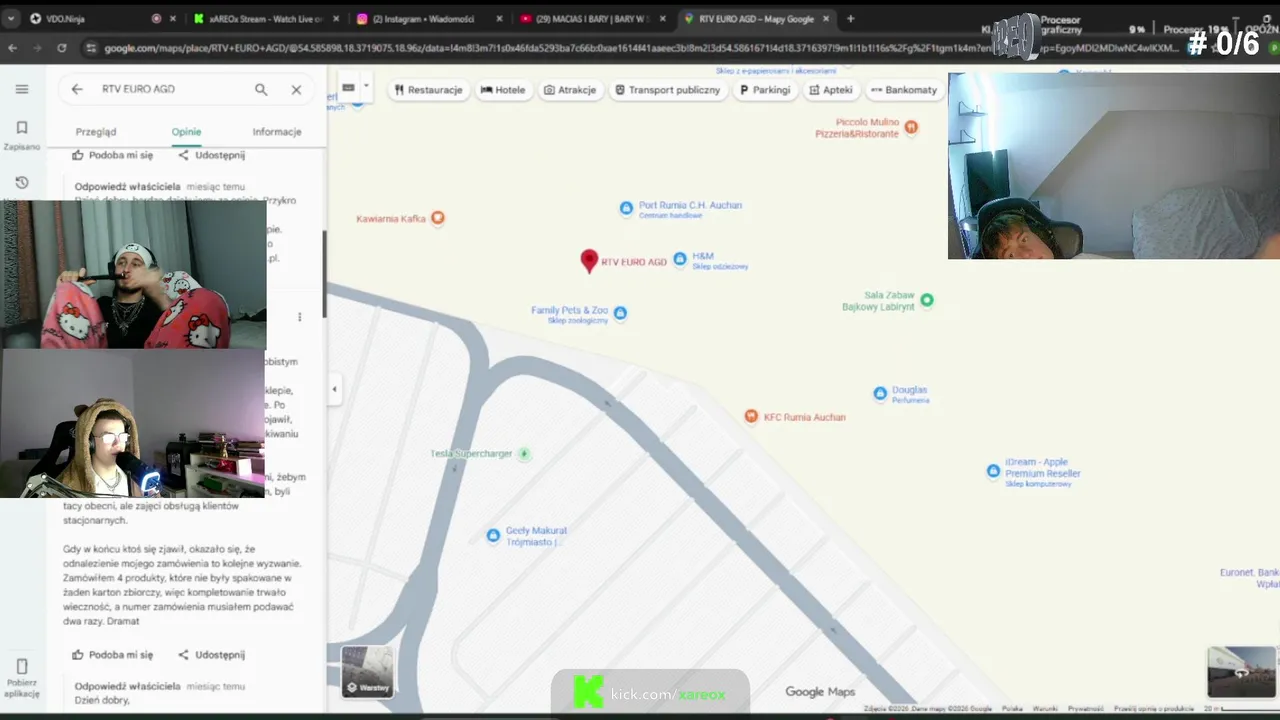Click the magnifier search icon

point(261,89)
